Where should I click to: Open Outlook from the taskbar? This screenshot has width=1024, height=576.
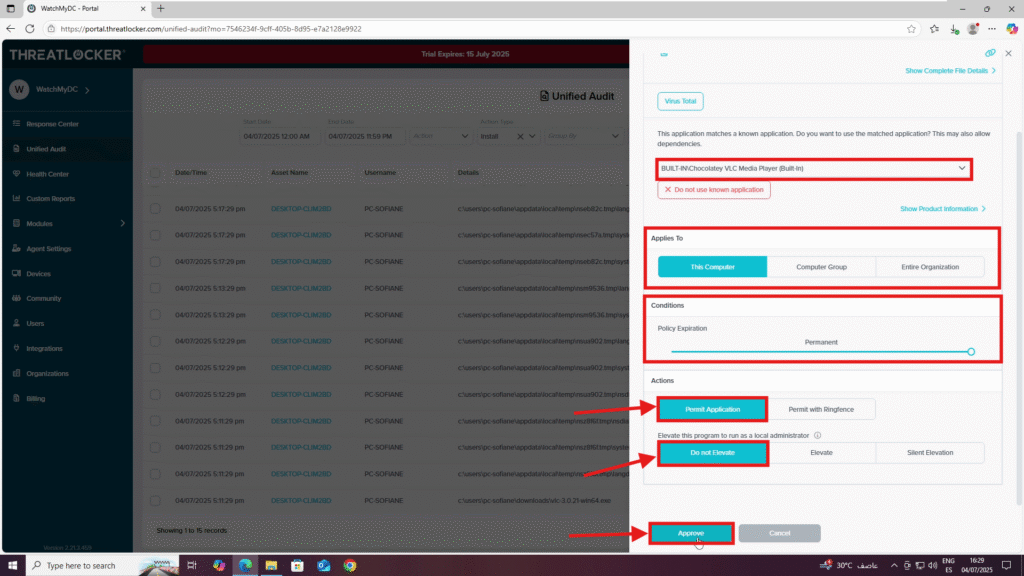(323, 566)
